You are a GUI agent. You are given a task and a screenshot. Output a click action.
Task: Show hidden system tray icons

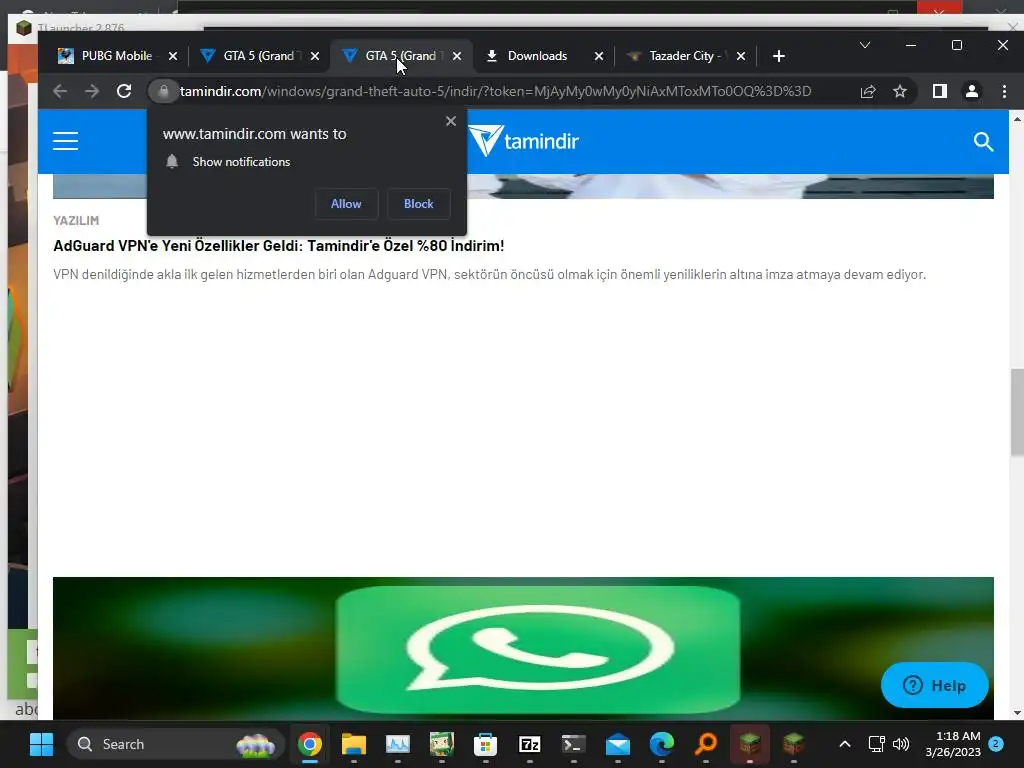844,744
